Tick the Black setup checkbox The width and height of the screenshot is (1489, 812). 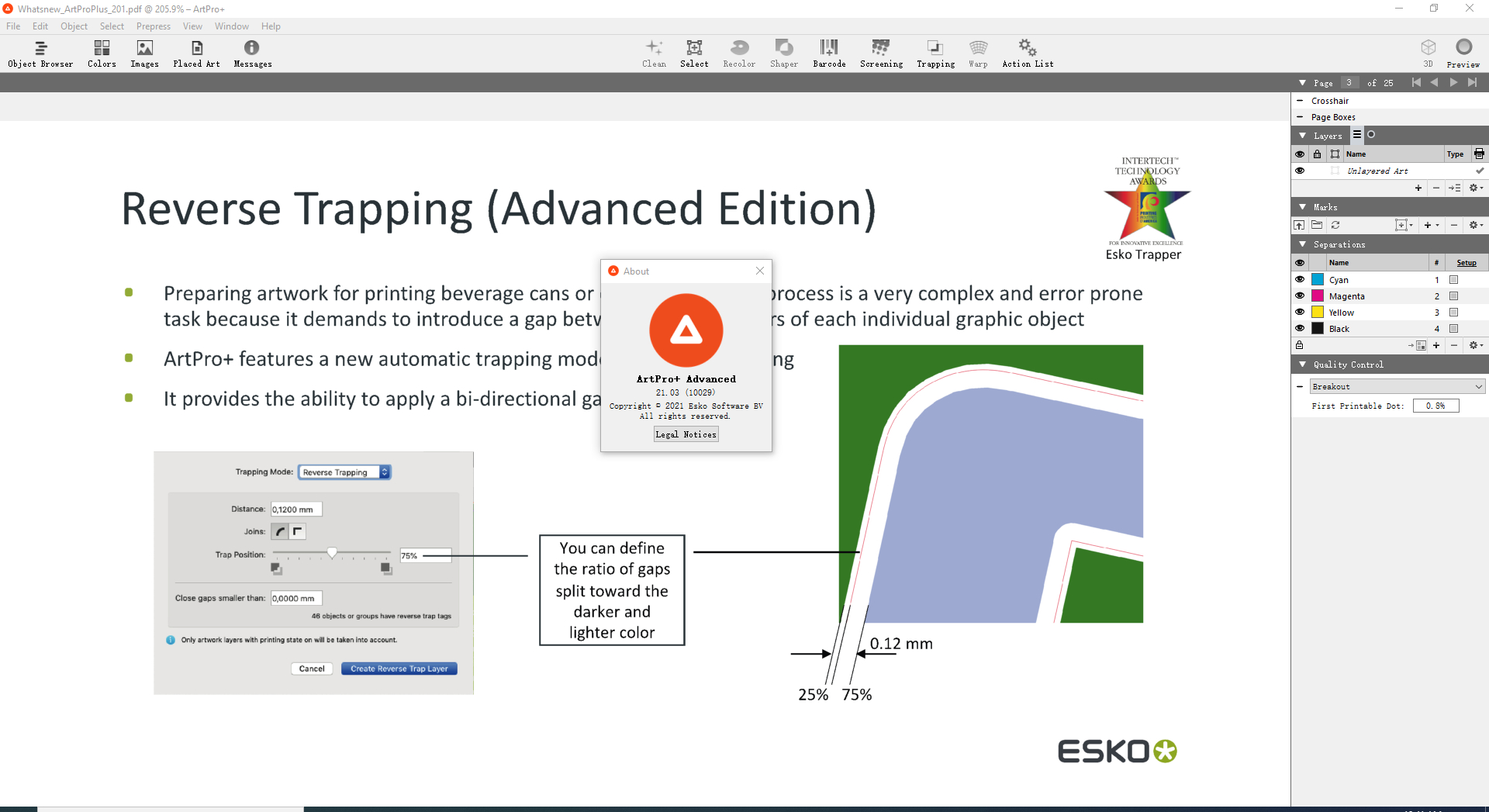[x=1454, y=329]
